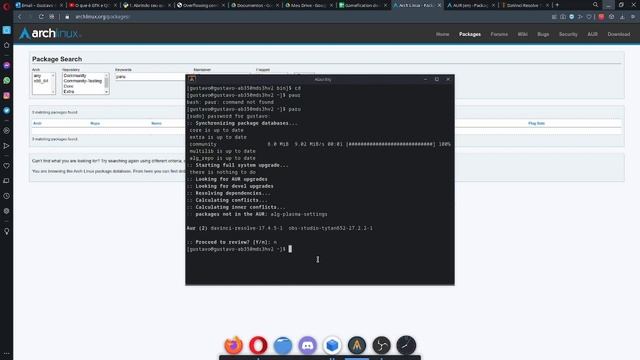Select 'Community' in the Repository list

pyautogui.click(x=75, y=76)
